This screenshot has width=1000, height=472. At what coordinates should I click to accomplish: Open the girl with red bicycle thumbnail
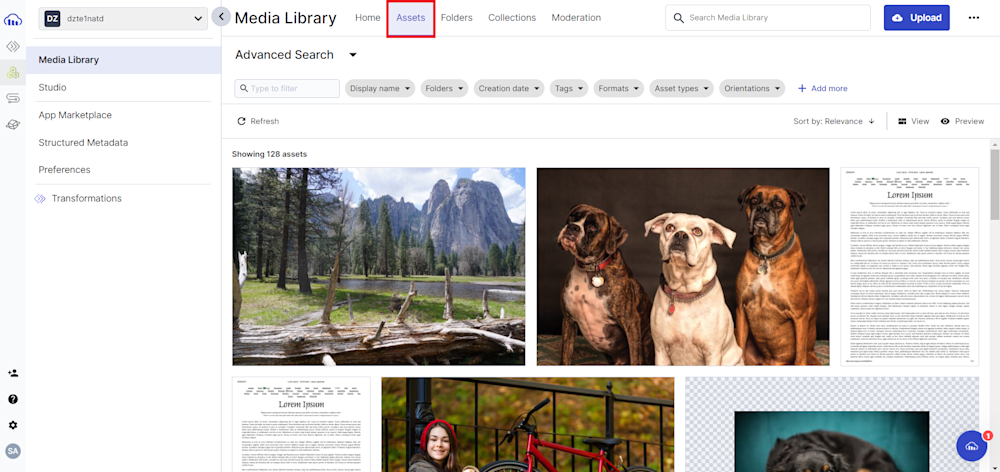click(x=528, y=424)
